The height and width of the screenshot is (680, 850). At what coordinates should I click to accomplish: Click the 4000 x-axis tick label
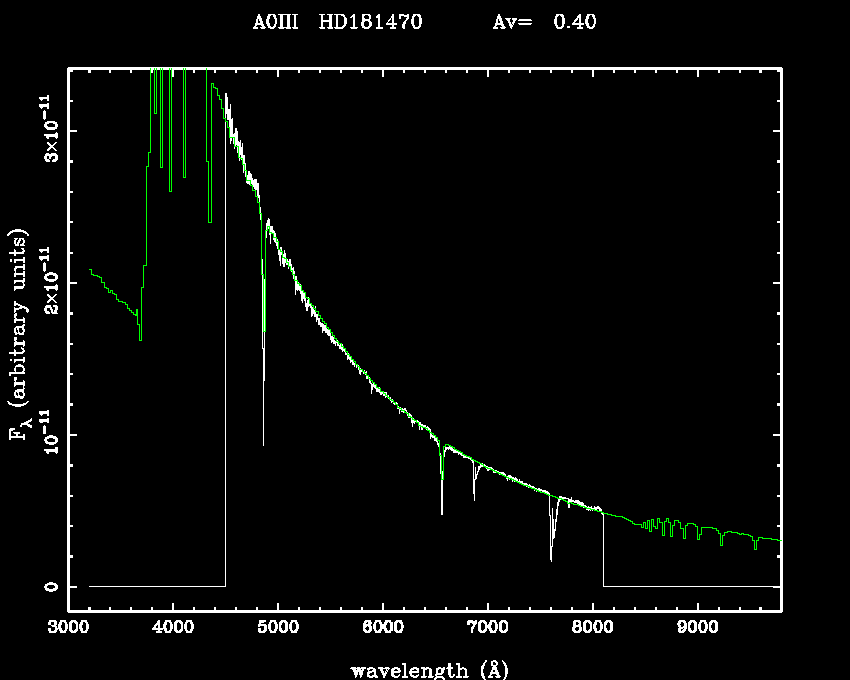pos(173,628)
